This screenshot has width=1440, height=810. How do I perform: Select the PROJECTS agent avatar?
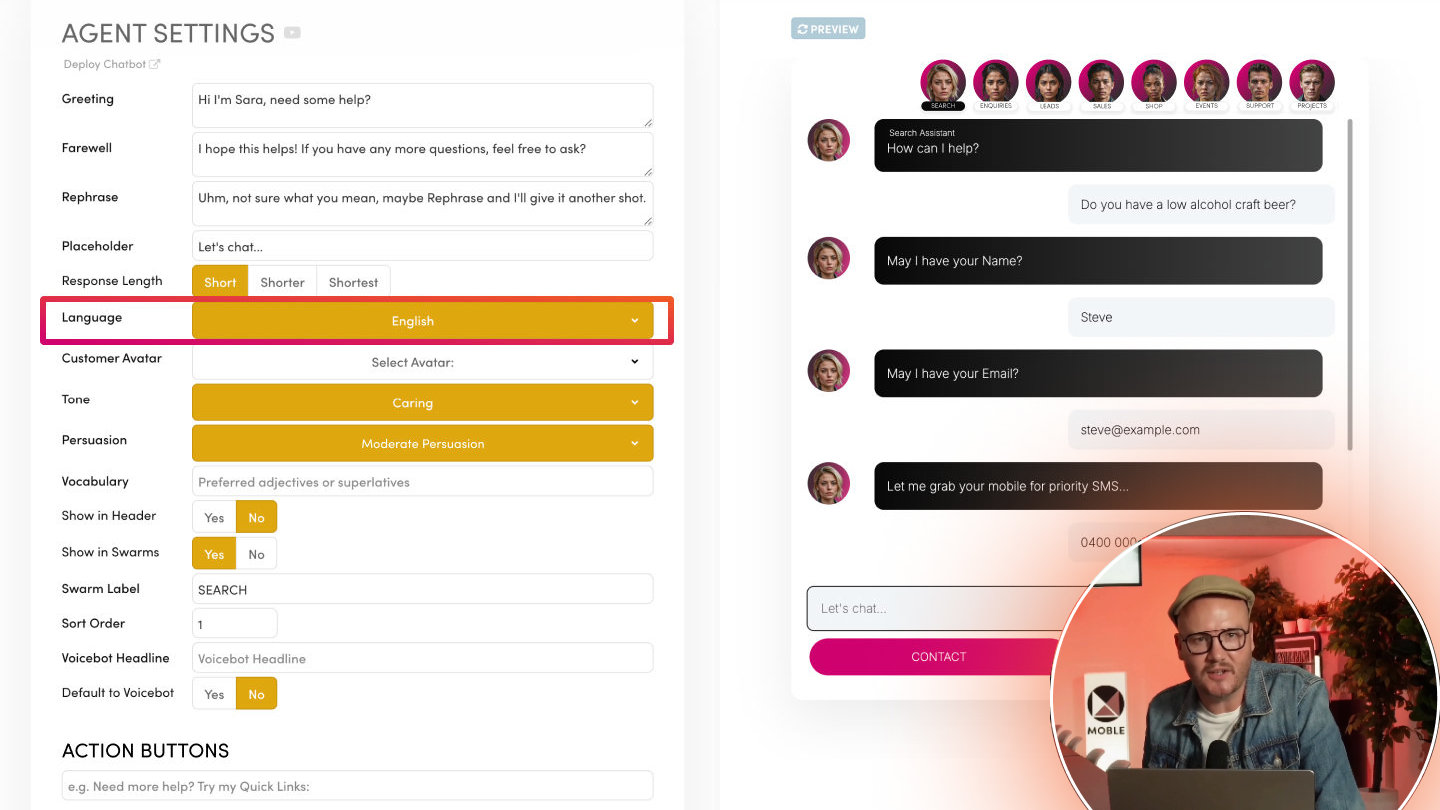click(x=1312, y=83)
